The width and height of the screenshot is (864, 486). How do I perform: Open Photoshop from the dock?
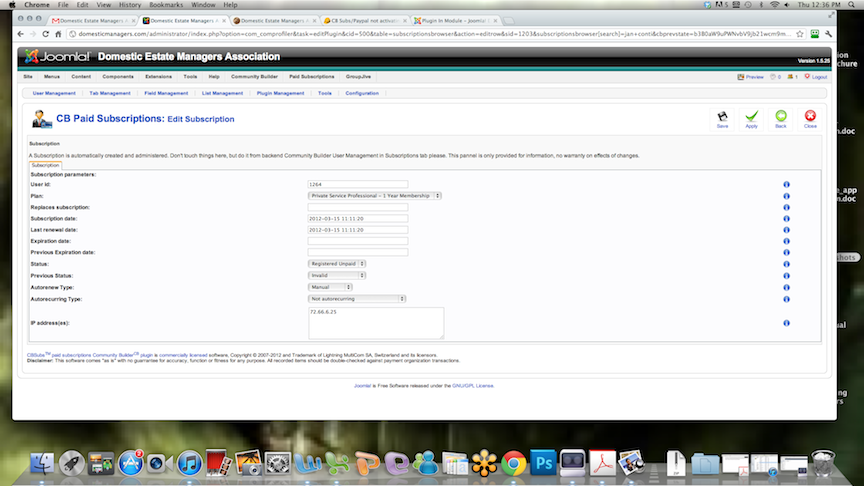pos(543,462)
